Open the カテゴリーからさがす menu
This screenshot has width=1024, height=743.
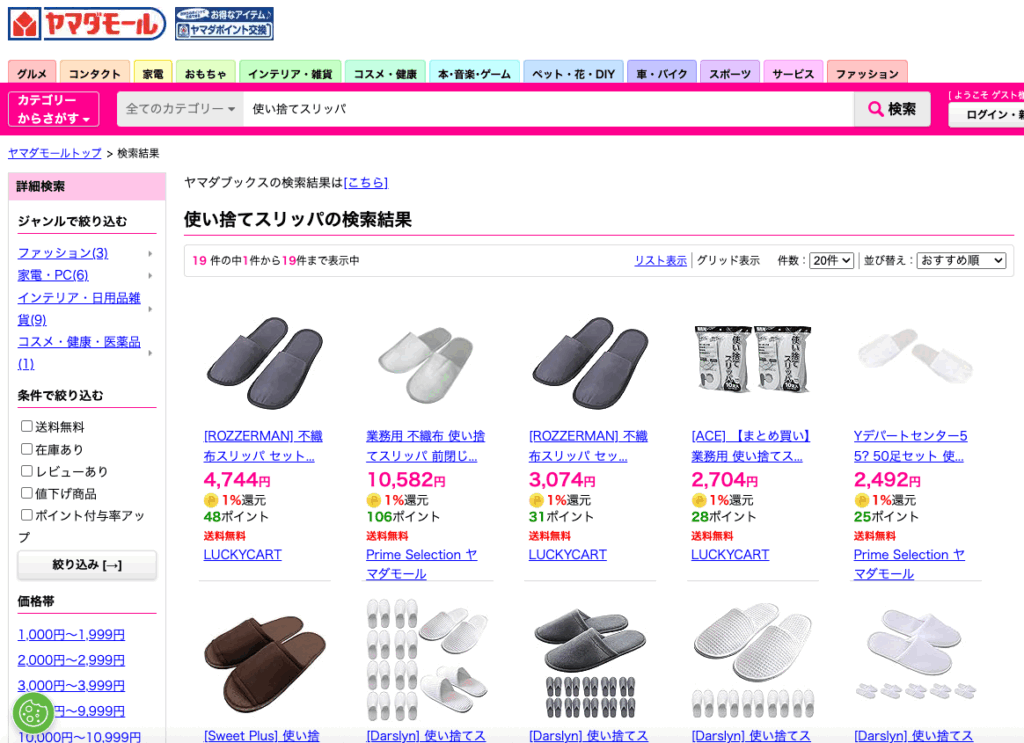pyautogui.click(x=54, y=109)
